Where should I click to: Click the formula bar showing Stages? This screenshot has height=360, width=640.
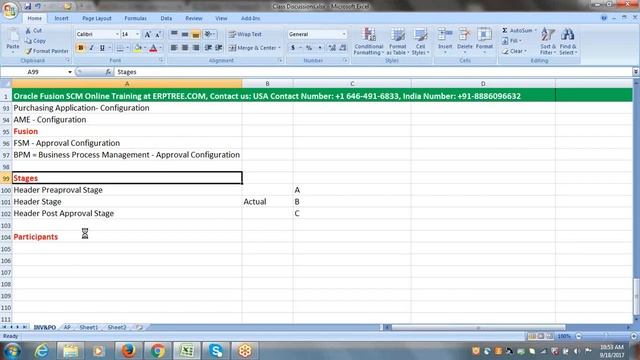point(373,72)
